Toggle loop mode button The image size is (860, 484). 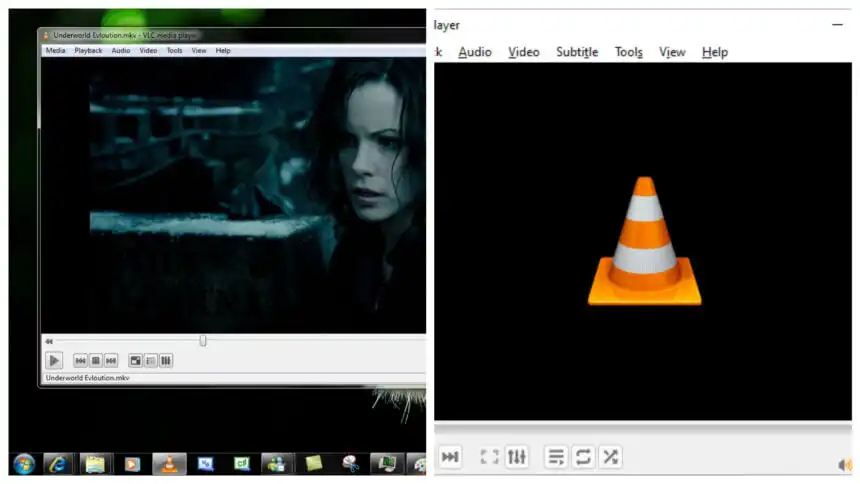pos(583,457)
